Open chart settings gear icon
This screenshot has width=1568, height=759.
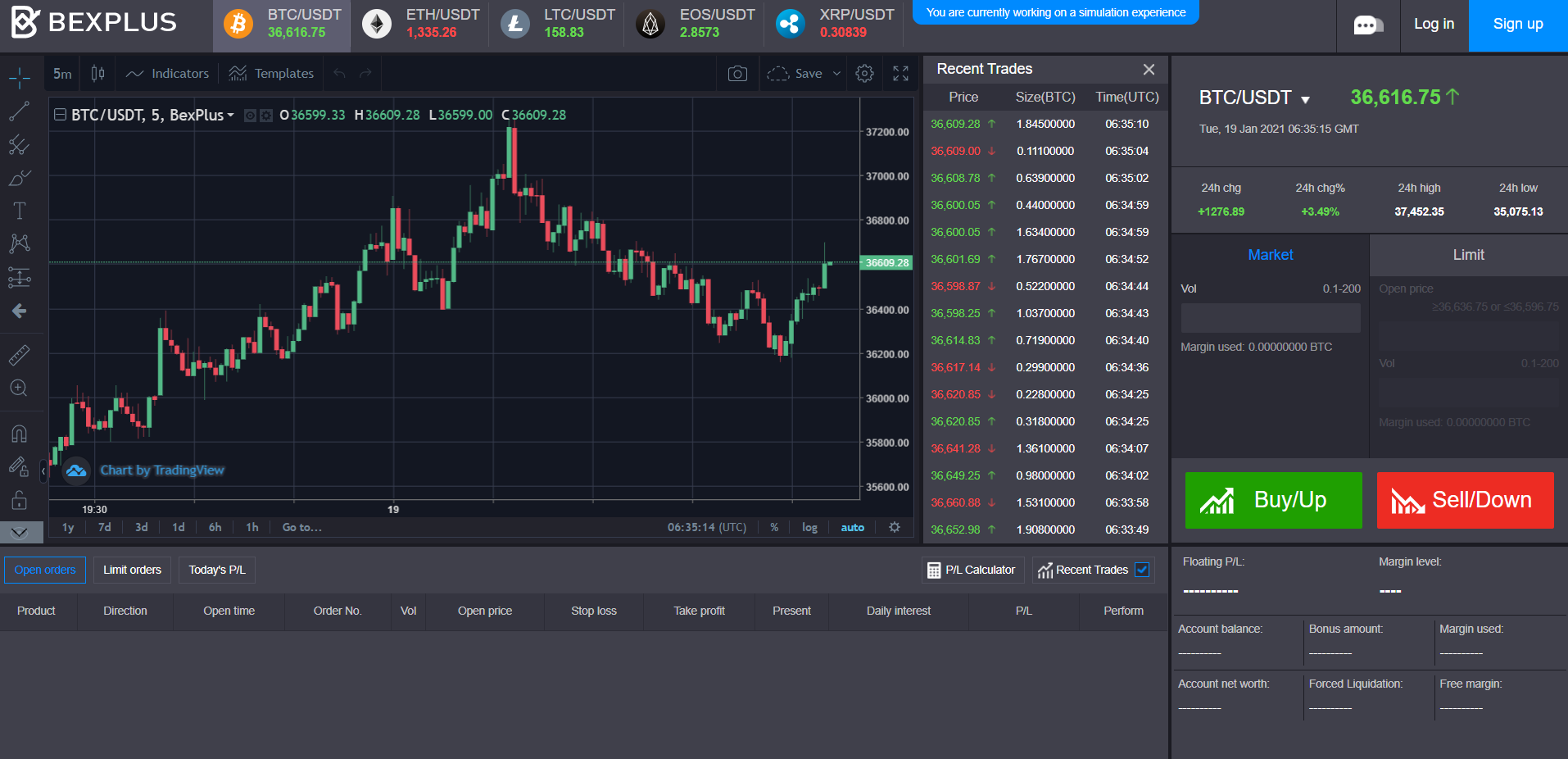pos(864,74)
